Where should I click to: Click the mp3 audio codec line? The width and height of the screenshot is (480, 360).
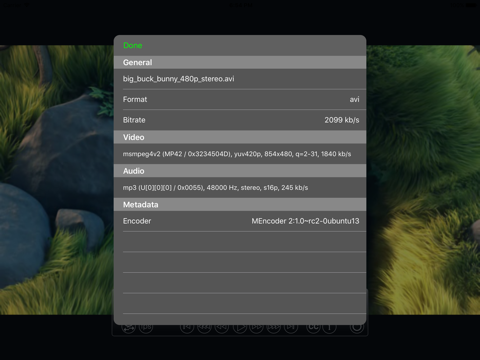[215, 188]
